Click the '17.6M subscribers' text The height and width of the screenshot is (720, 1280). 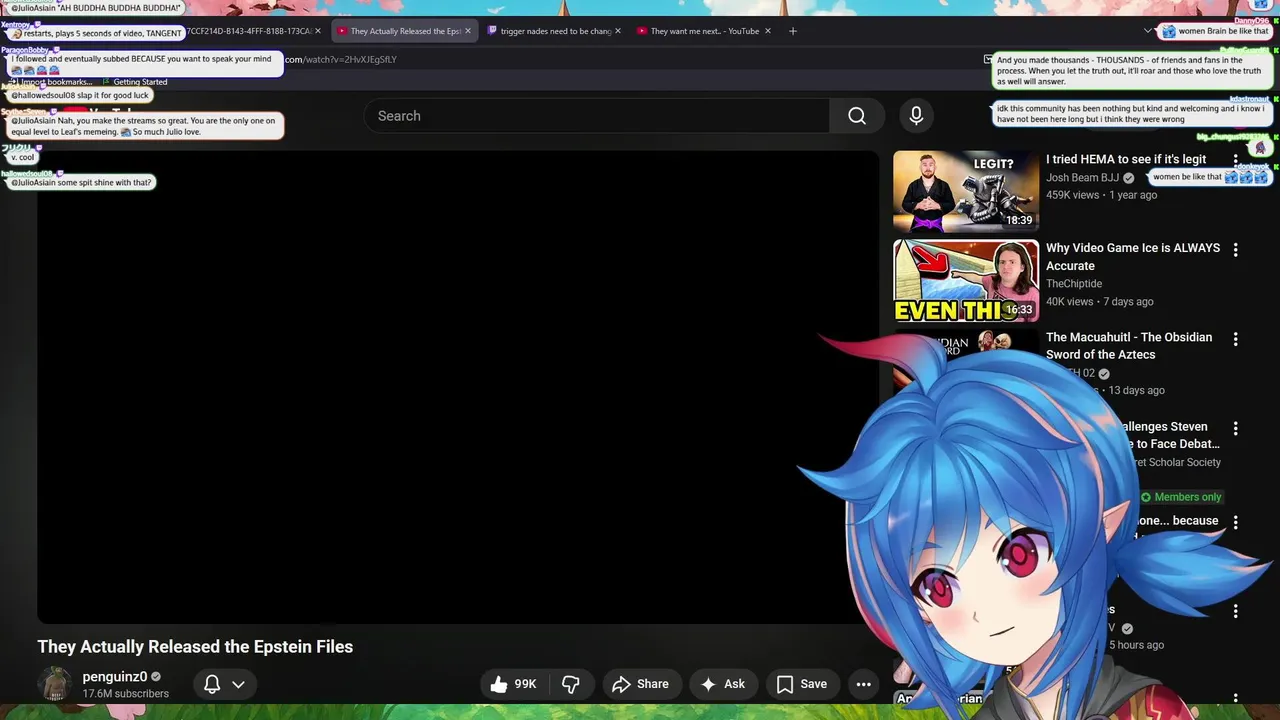[x=125, y=694]
